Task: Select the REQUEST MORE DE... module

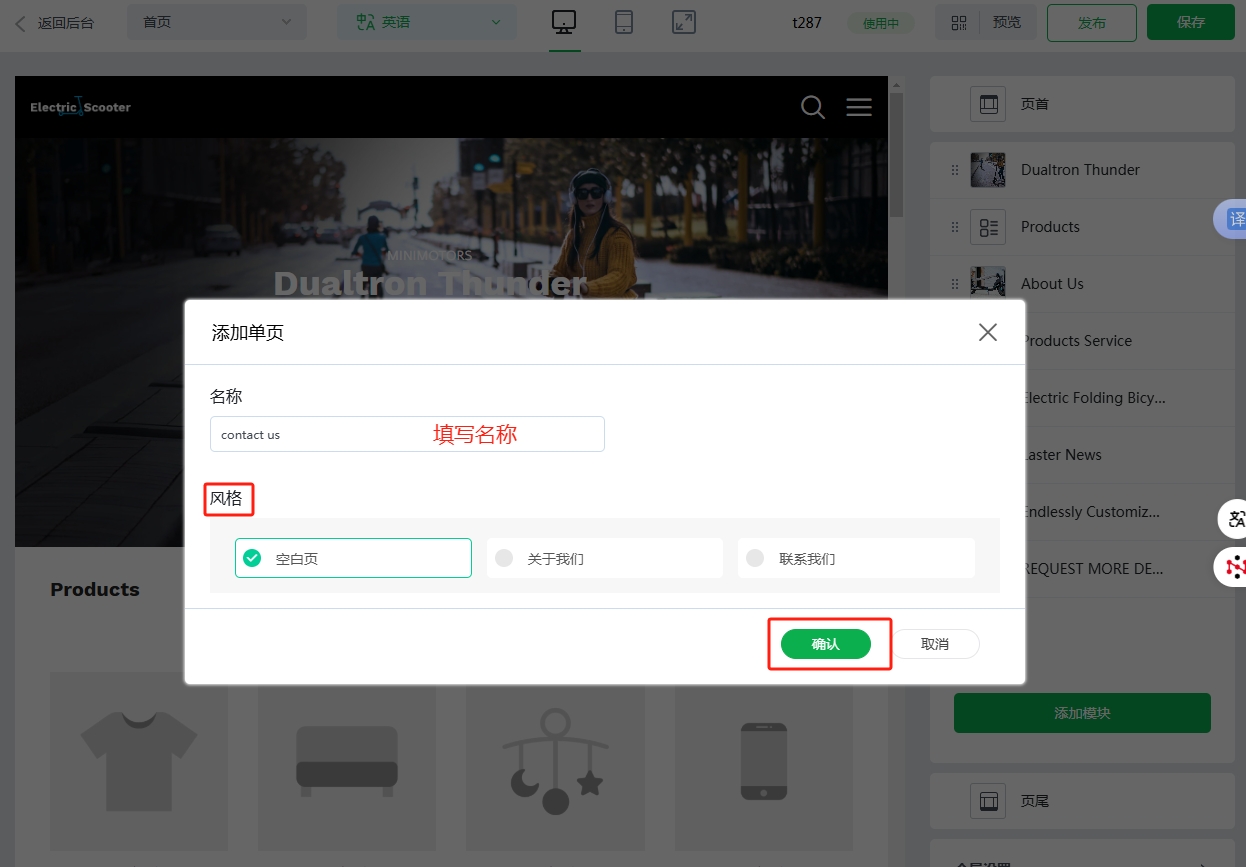Action: pyautogui.click(x=1130, y=569)
